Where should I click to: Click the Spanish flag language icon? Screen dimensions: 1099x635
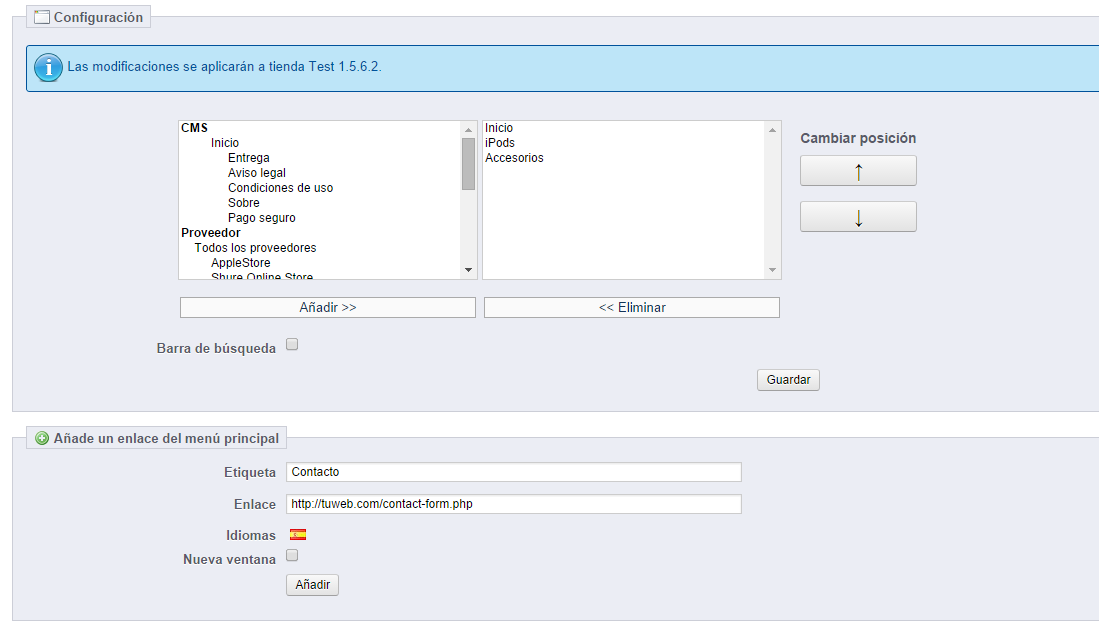(297, 535)
